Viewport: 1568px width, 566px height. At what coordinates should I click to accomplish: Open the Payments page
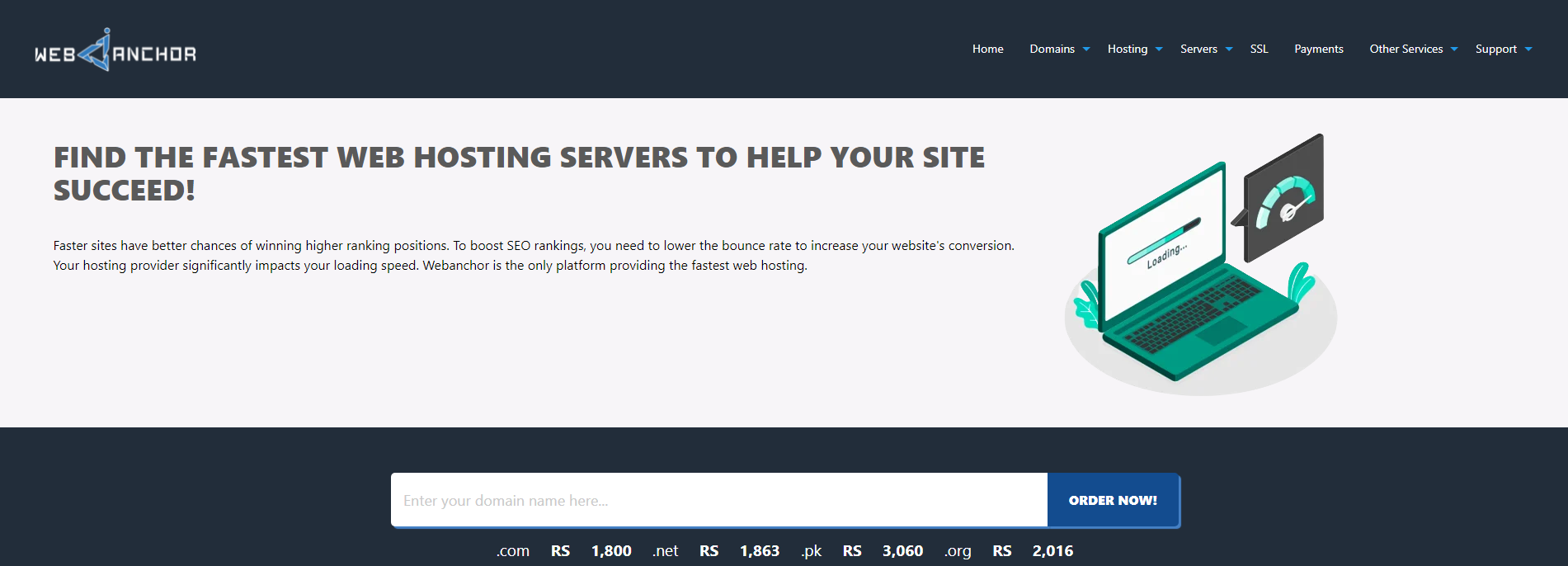click(1318, 50)
